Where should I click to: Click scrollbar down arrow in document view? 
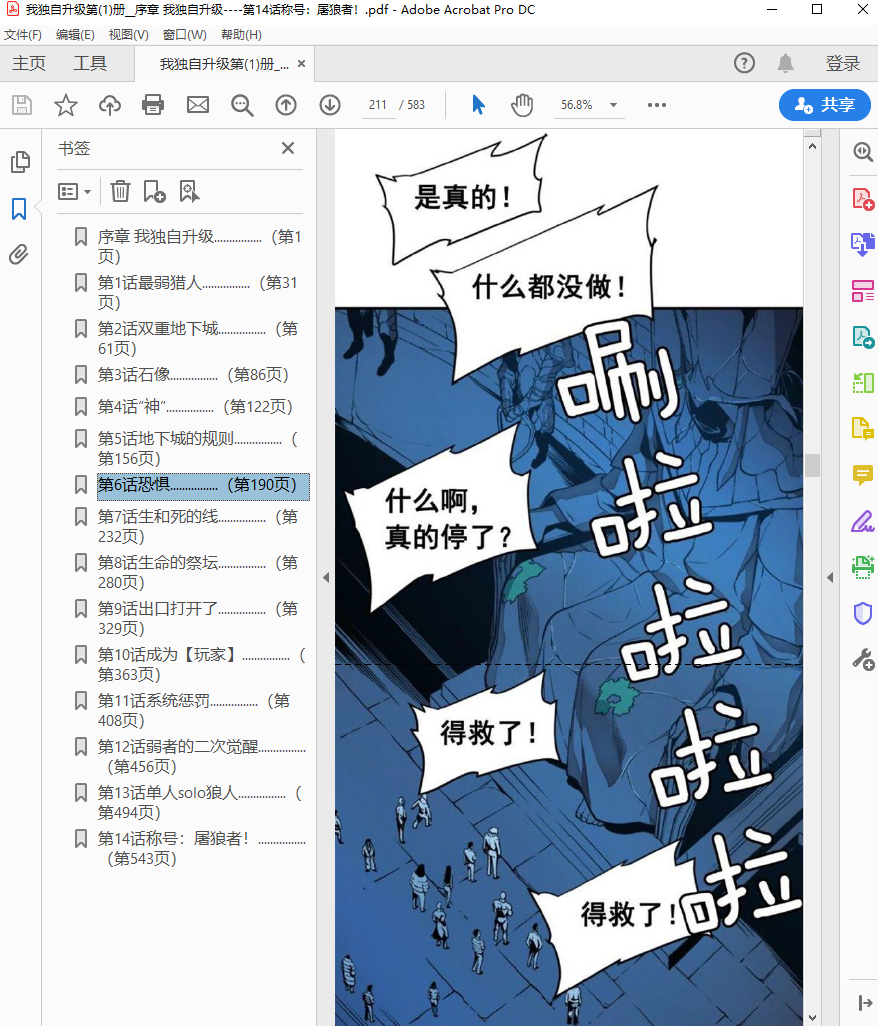pyautogui.click(x=813, y=1017)
